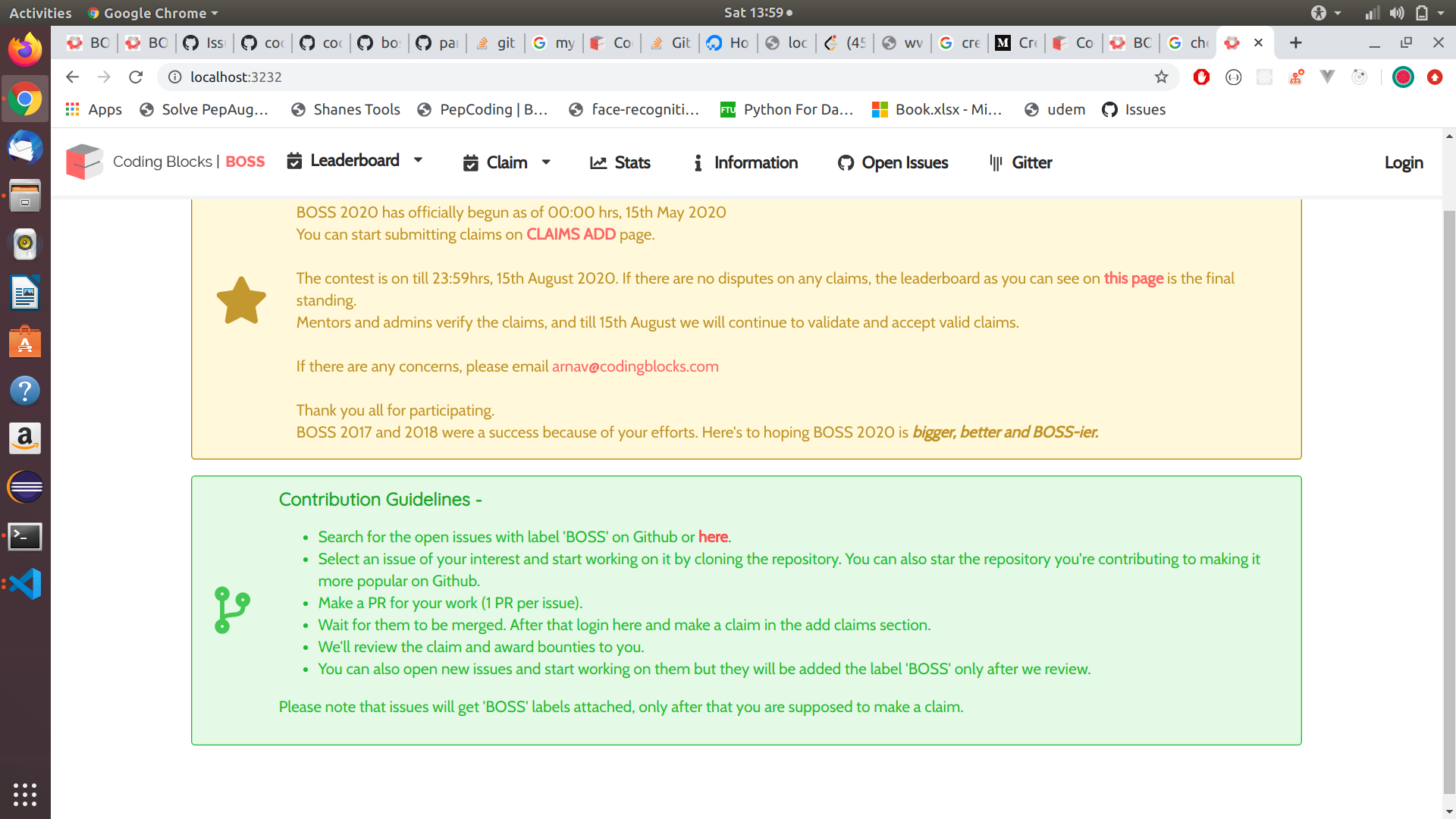Click the Coding Blocks logo

tap(84, 162)
